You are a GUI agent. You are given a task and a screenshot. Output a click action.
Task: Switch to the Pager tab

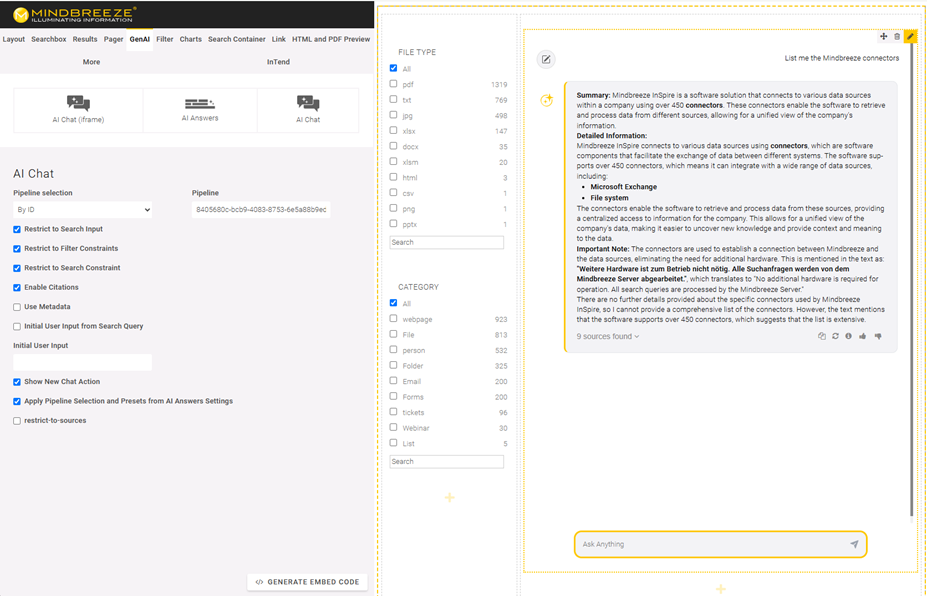point(114,40)
